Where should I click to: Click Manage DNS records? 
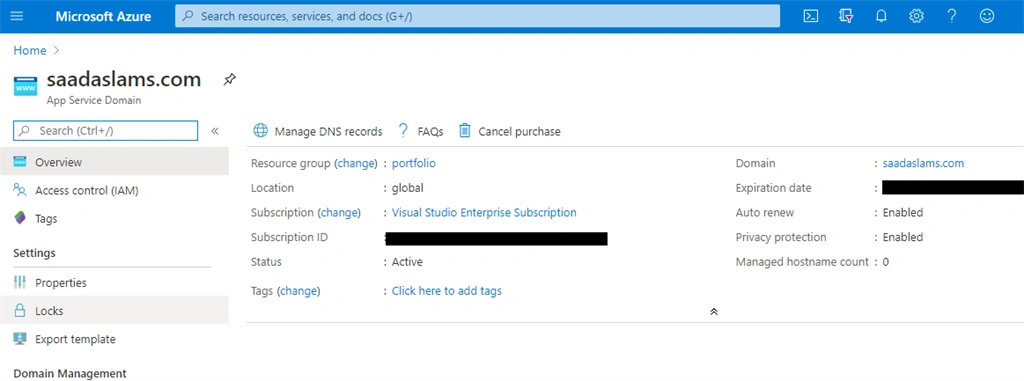click(317, 131)
